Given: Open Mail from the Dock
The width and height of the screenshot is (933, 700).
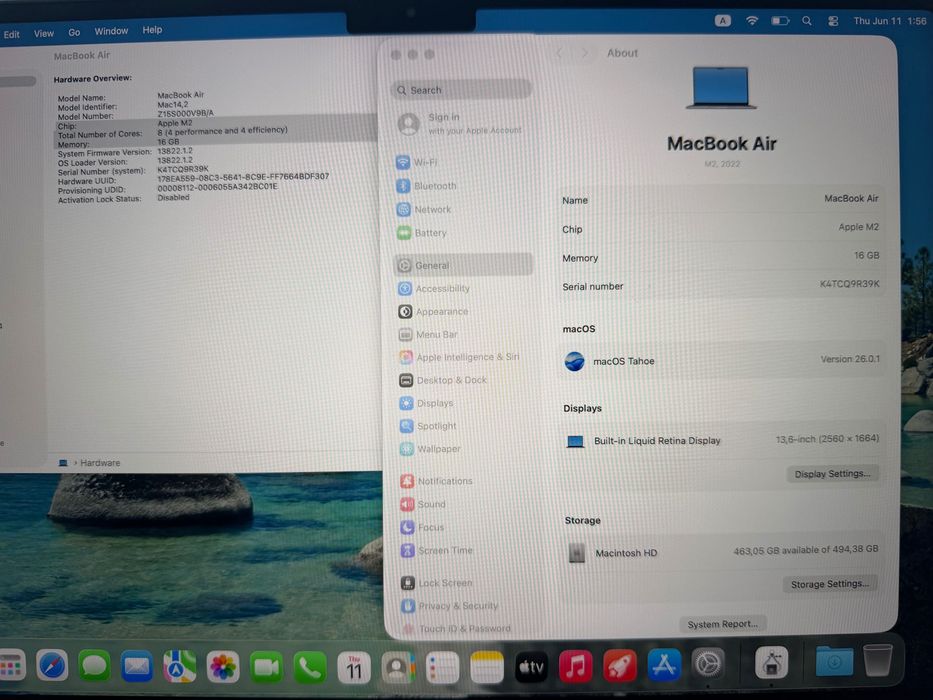Looking at the screenshot, I should click(x=137, y=666).
